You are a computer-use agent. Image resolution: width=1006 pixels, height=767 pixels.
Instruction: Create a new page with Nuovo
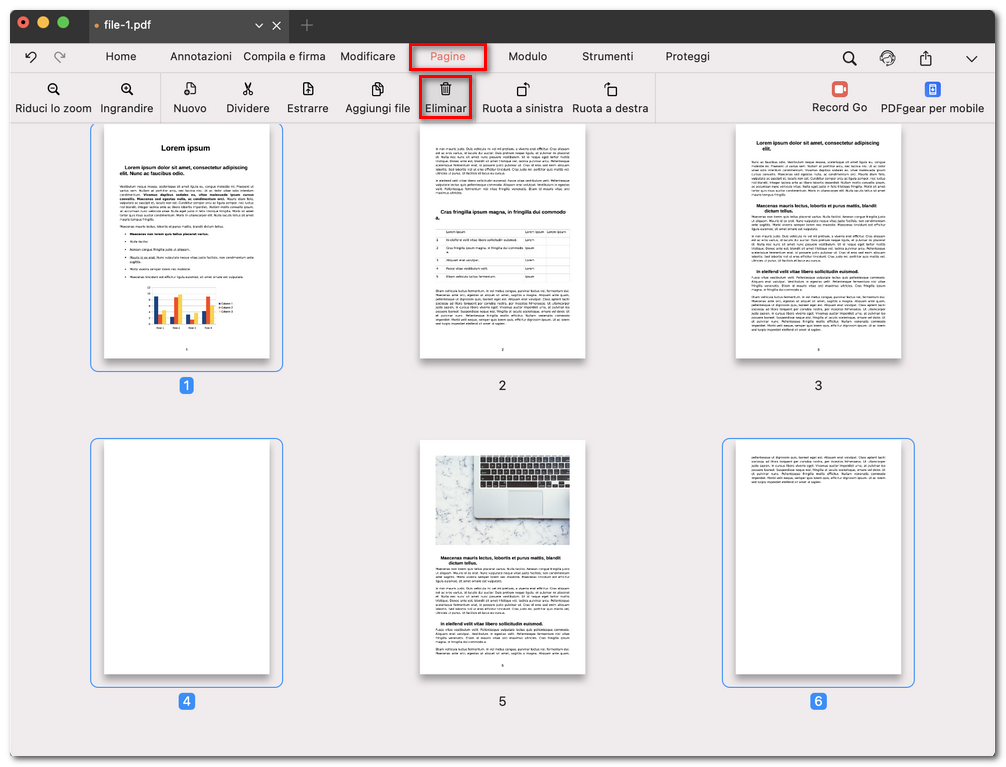190,98
